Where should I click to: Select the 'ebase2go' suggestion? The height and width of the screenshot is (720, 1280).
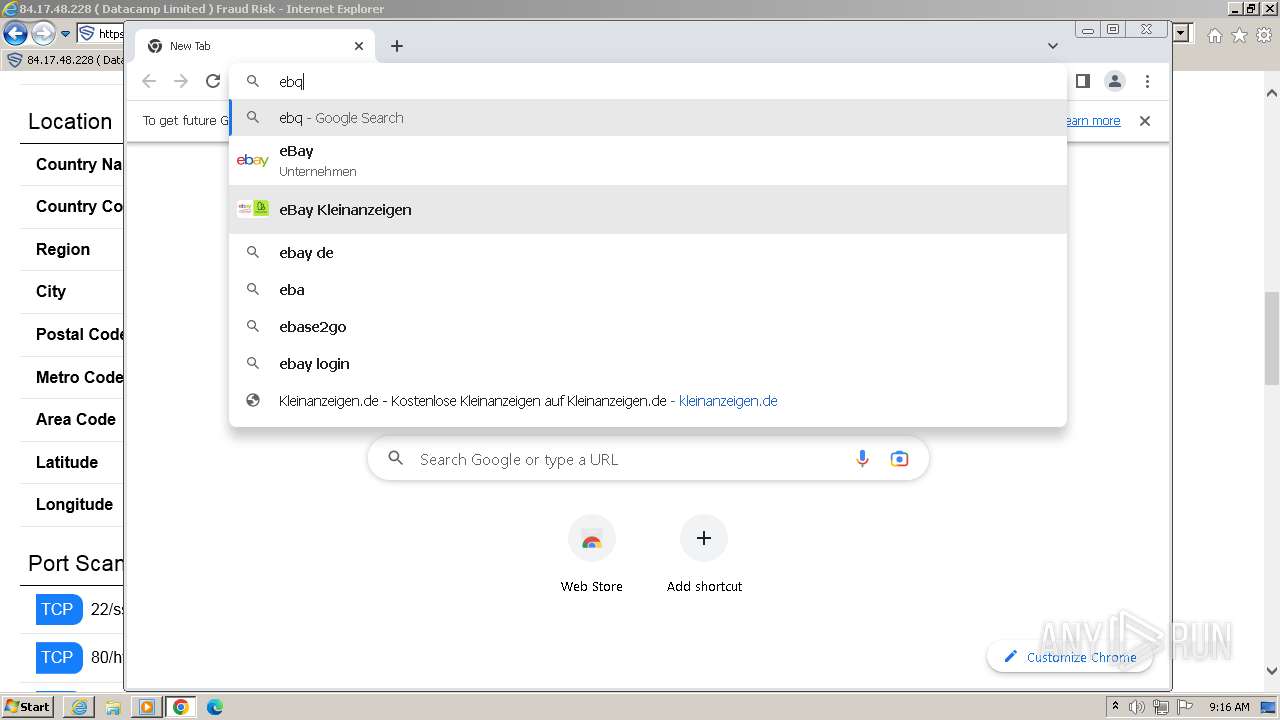click(648, 327)
